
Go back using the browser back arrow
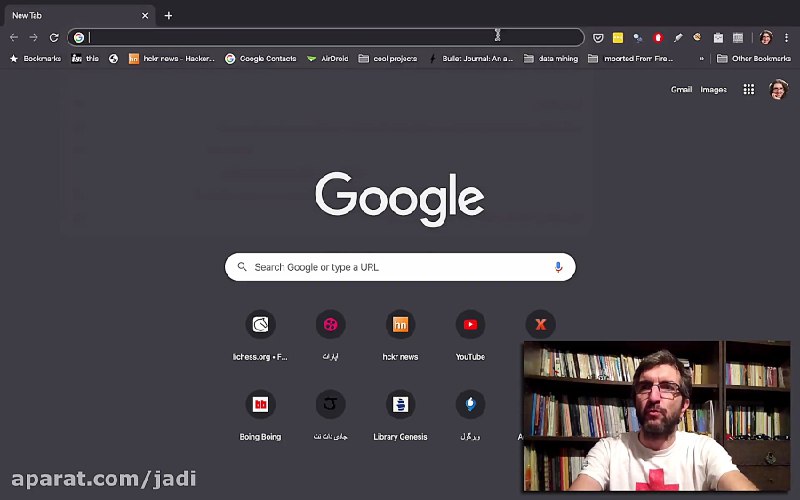14,37
